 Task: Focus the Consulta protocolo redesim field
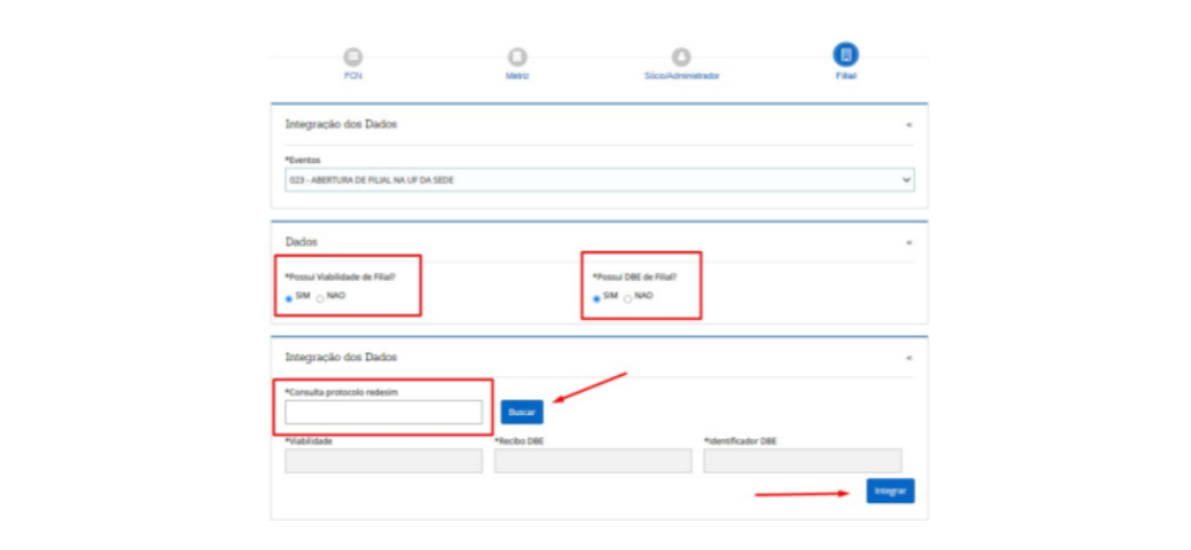tap(383, 412)
